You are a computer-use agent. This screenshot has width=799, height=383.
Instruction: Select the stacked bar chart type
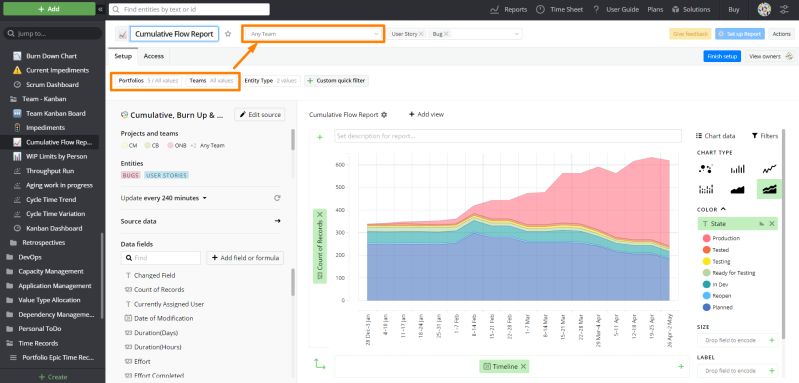(706, 189)
